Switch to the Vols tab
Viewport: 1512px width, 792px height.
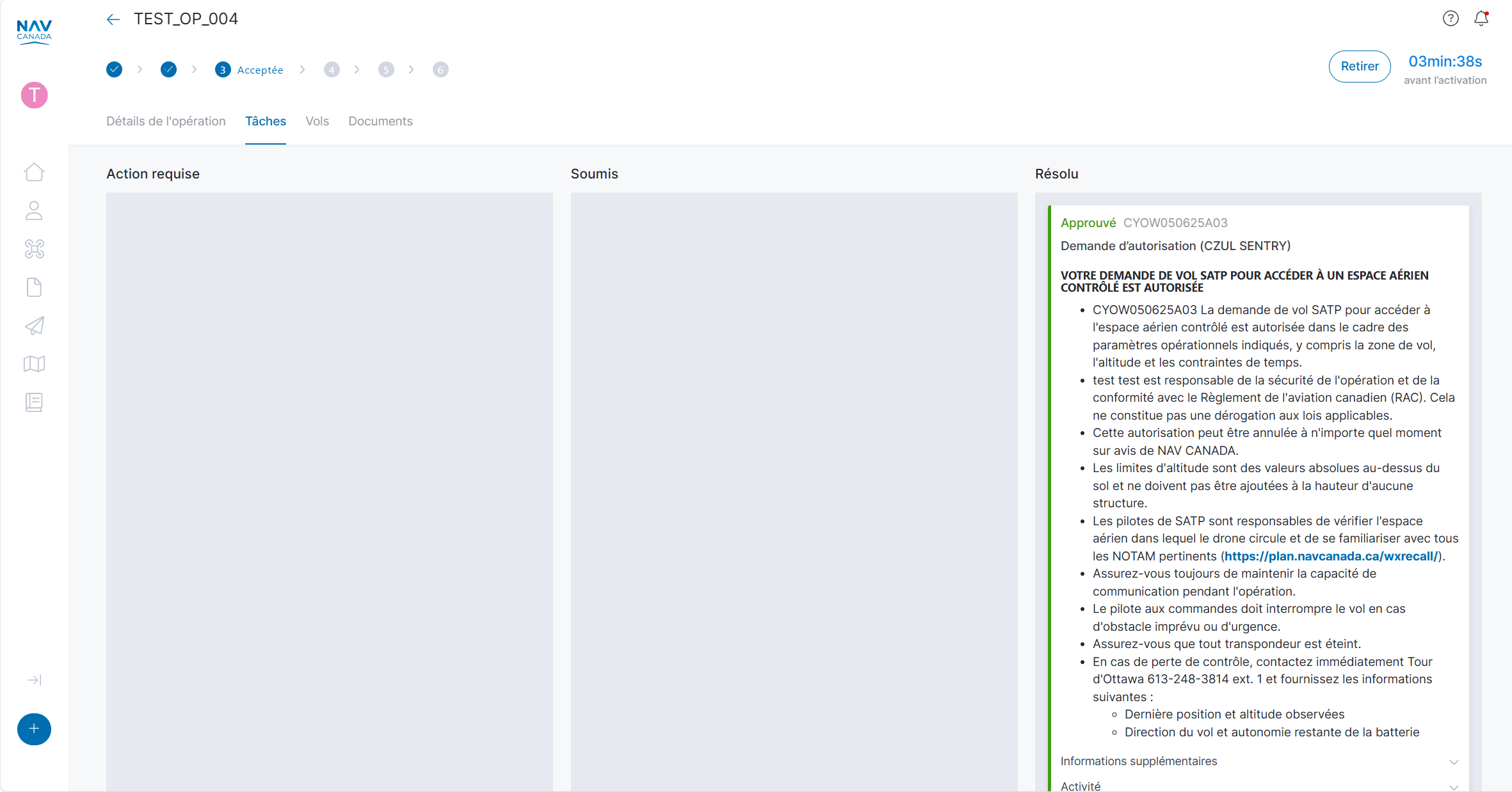pos(318,122)
